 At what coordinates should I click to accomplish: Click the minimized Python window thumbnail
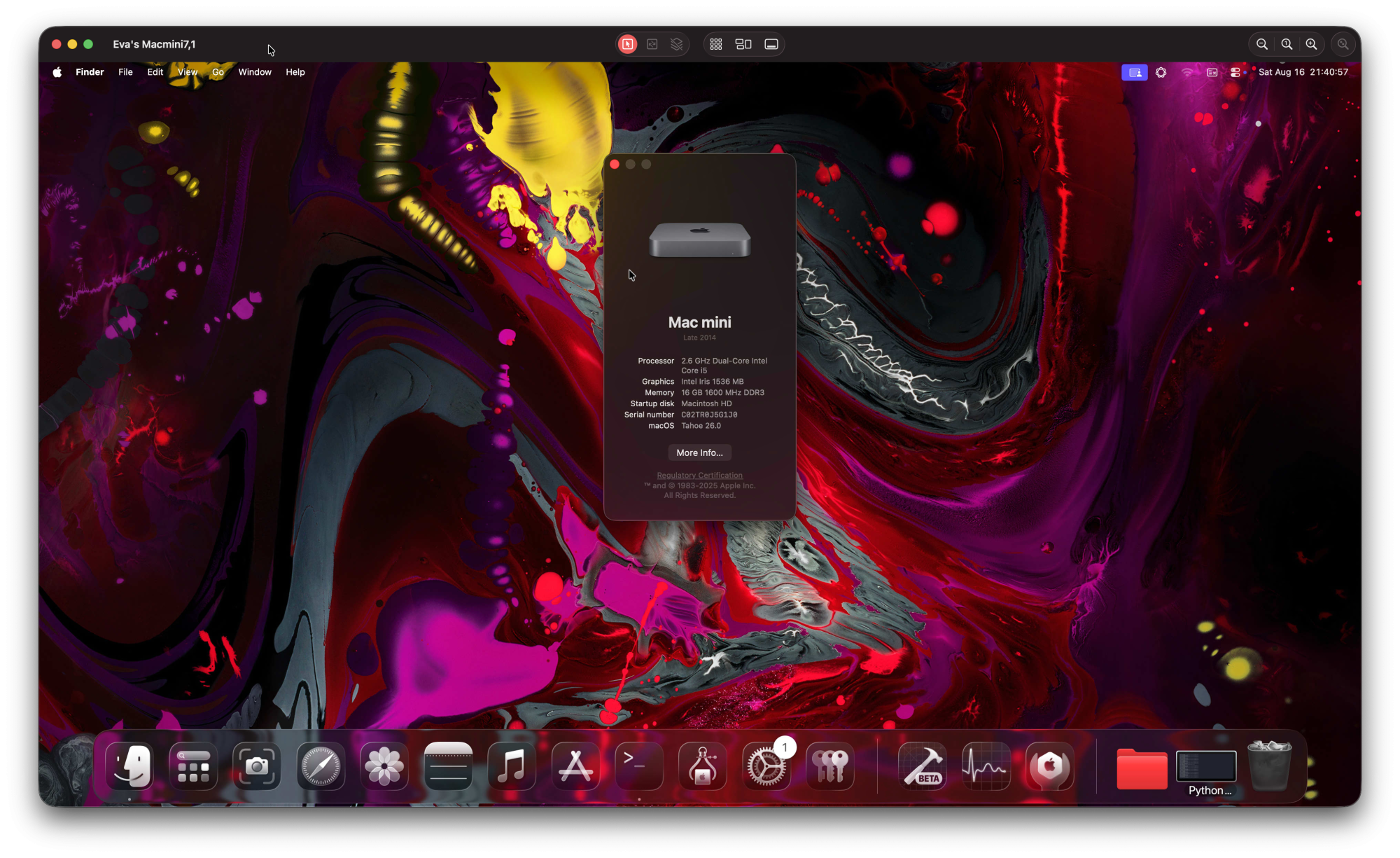(1206, 766)
